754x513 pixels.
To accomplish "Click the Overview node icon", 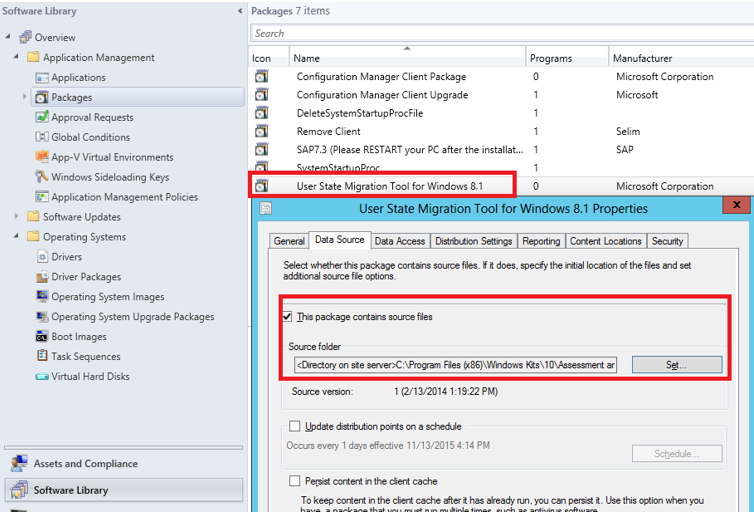I will [25, 37].
